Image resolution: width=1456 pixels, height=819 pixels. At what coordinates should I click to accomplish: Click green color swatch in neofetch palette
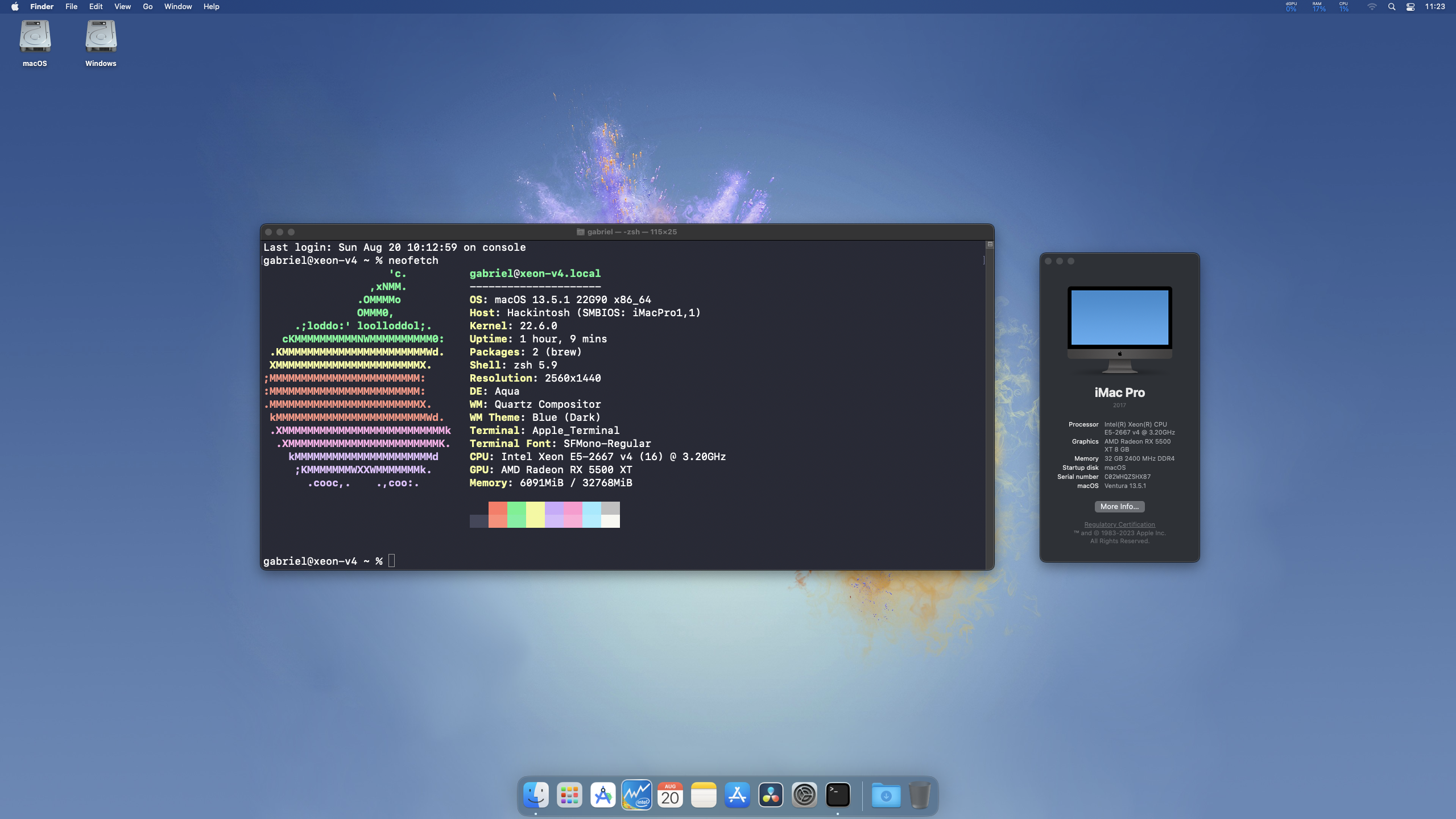(x=516, y=515)
